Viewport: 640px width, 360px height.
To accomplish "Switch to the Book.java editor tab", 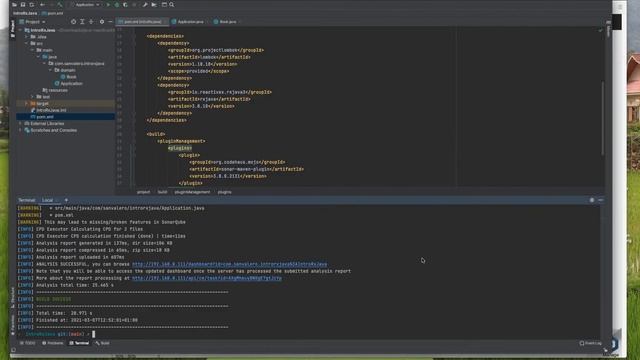I will (x=225, y=22).
